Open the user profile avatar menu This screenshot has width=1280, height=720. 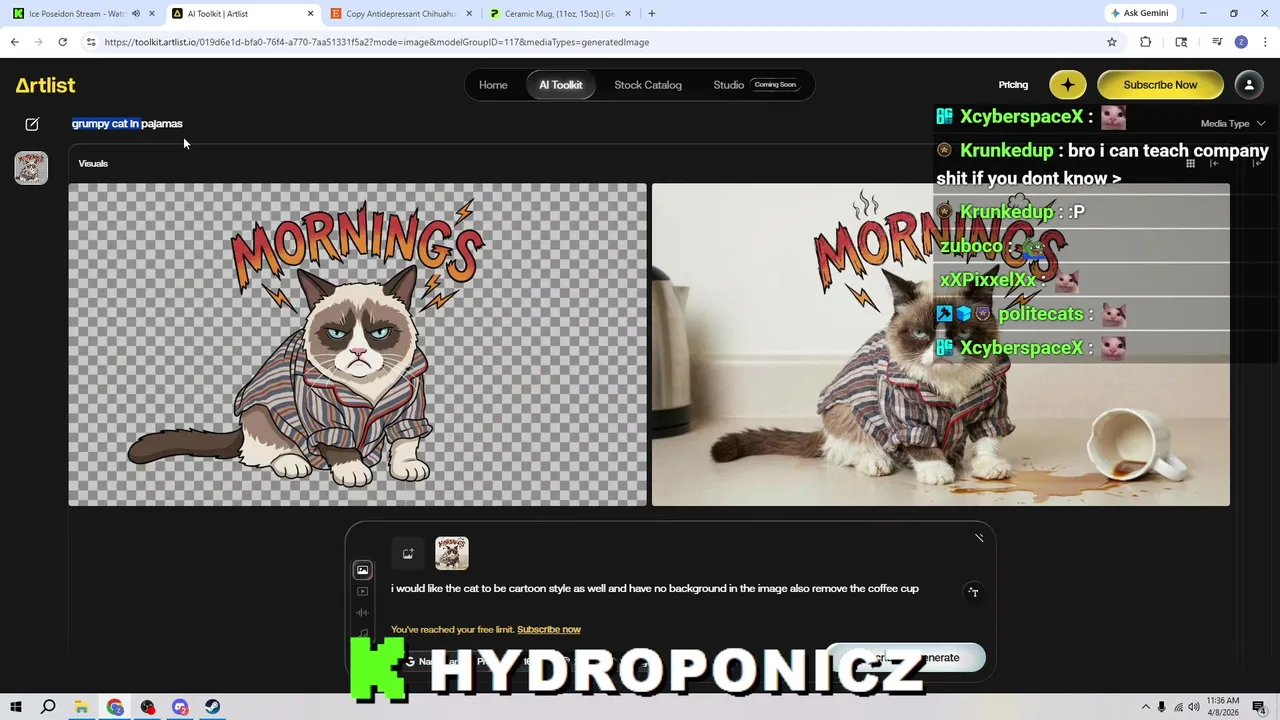coord(1249,85)
